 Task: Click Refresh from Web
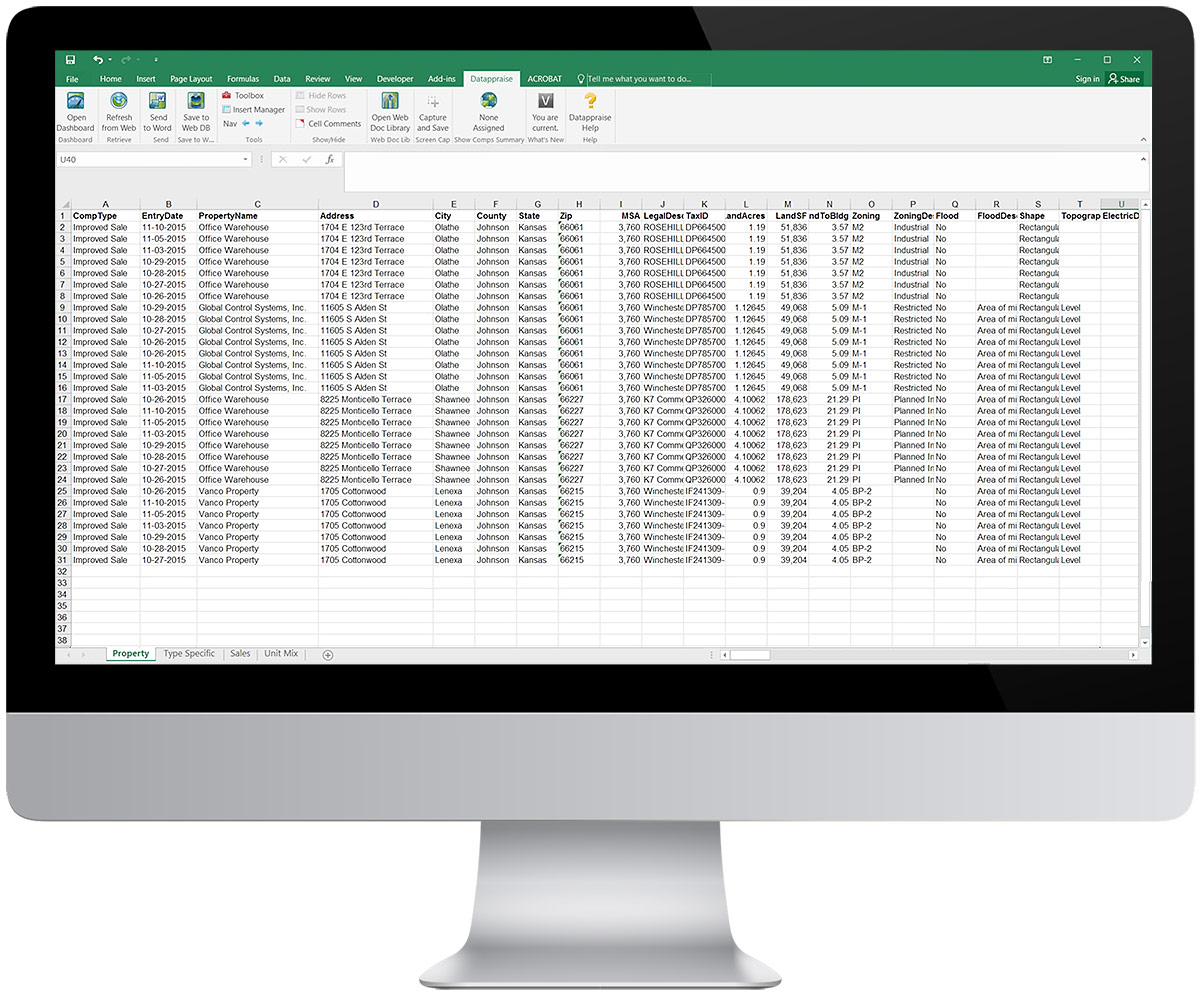click(x=119, y=111)
